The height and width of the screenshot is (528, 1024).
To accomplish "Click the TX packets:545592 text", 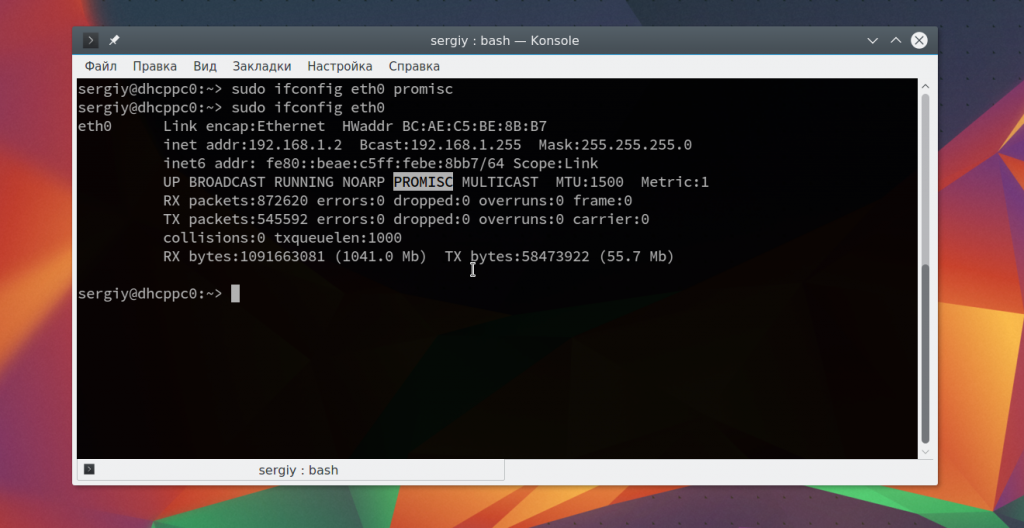I will [236, 219].
